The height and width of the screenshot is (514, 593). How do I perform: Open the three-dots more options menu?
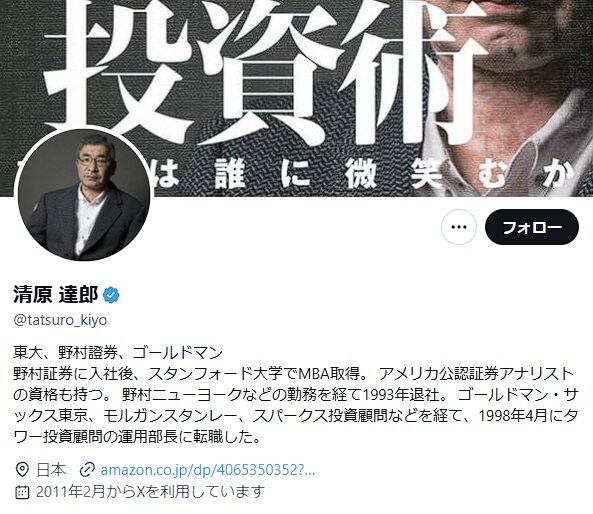pyautogui.click(x=459, y=227)
